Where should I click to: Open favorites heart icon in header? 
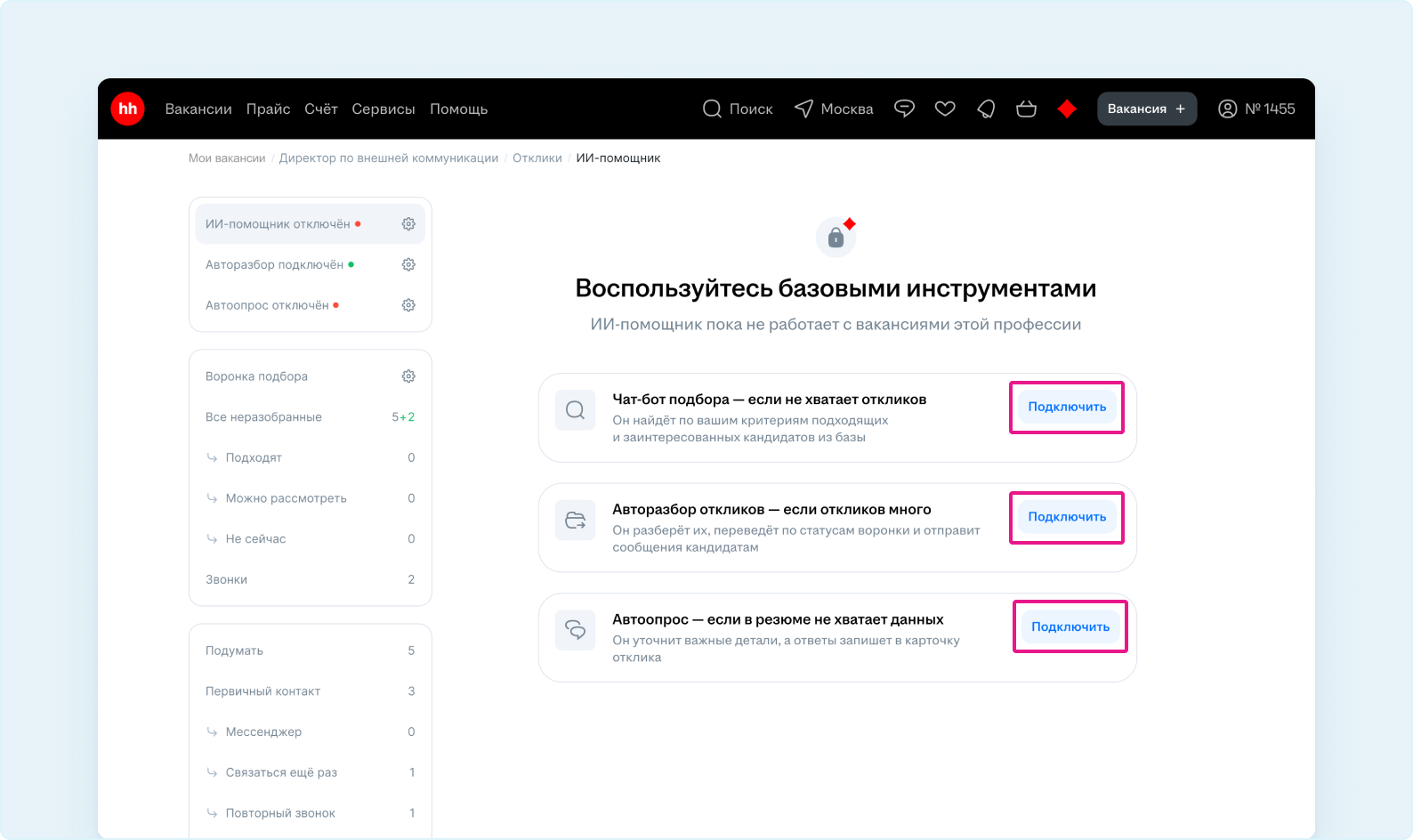tap(945, 109)
